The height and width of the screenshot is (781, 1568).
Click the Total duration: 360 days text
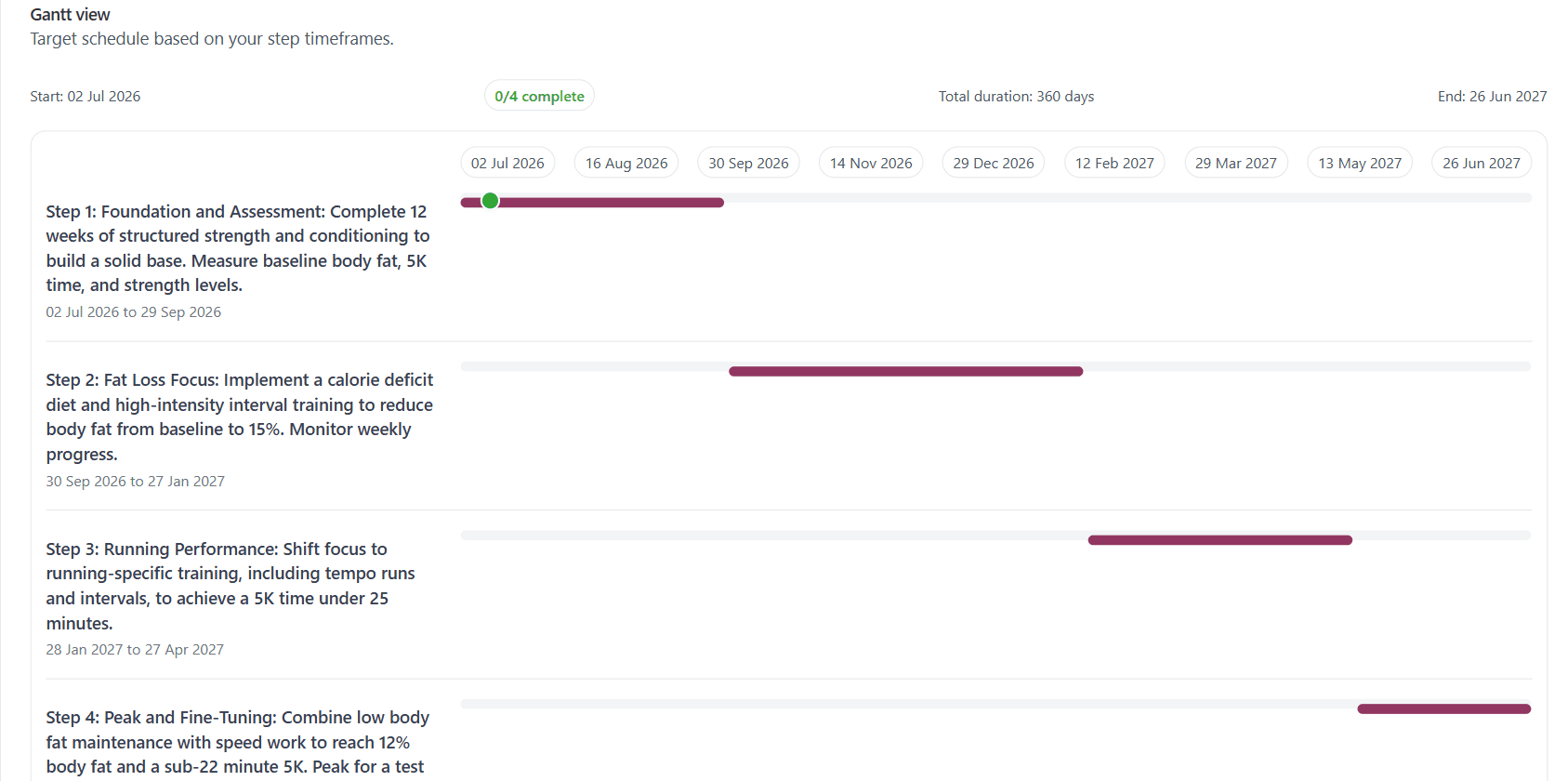[x=1016, y=97]
